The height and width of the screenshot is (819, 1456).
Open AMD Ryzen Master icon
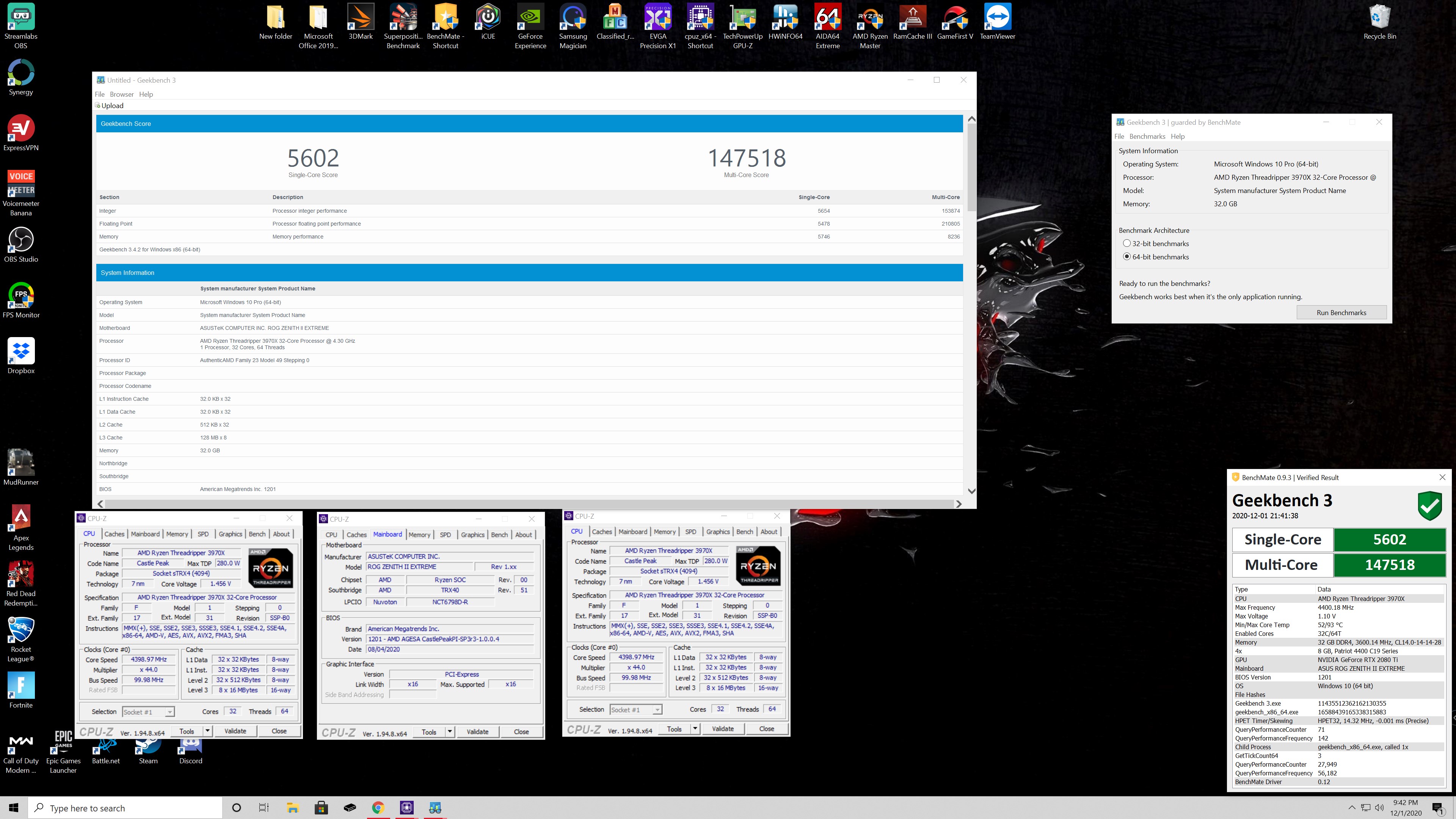tap(870, 25)
